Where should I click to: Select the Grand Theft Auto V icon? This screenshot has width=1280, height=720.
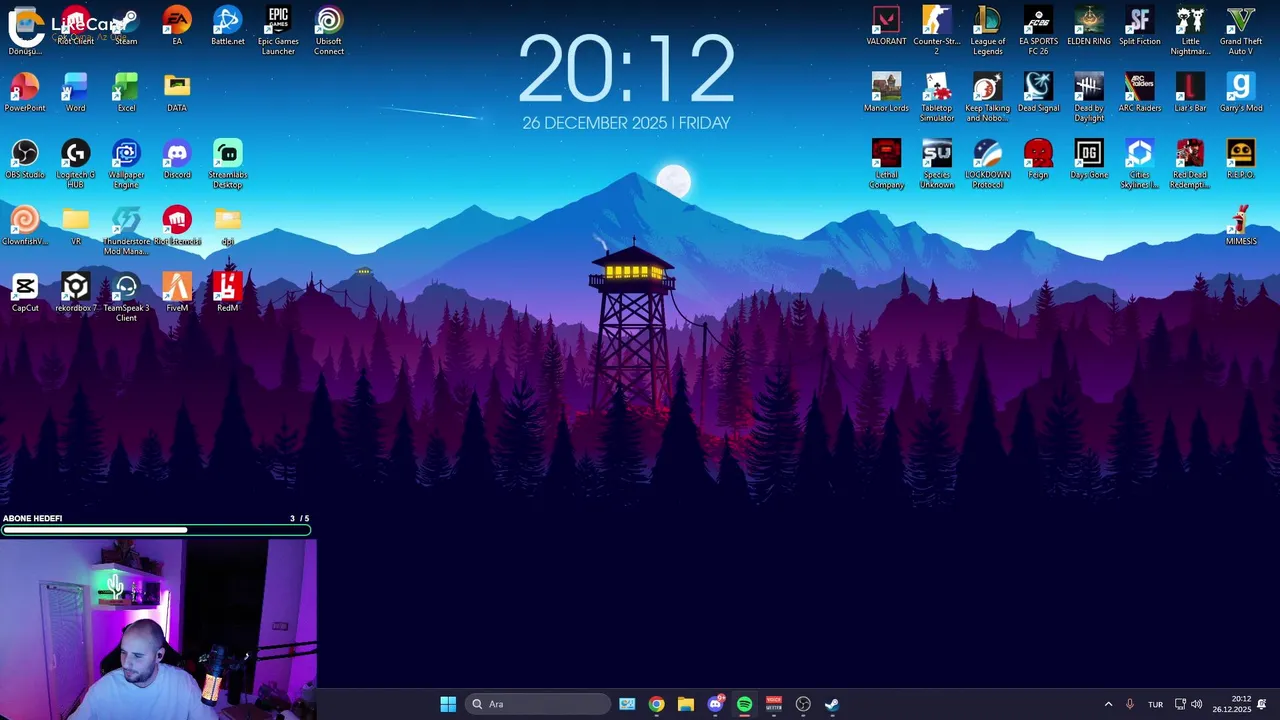(x=1241, y=31)
